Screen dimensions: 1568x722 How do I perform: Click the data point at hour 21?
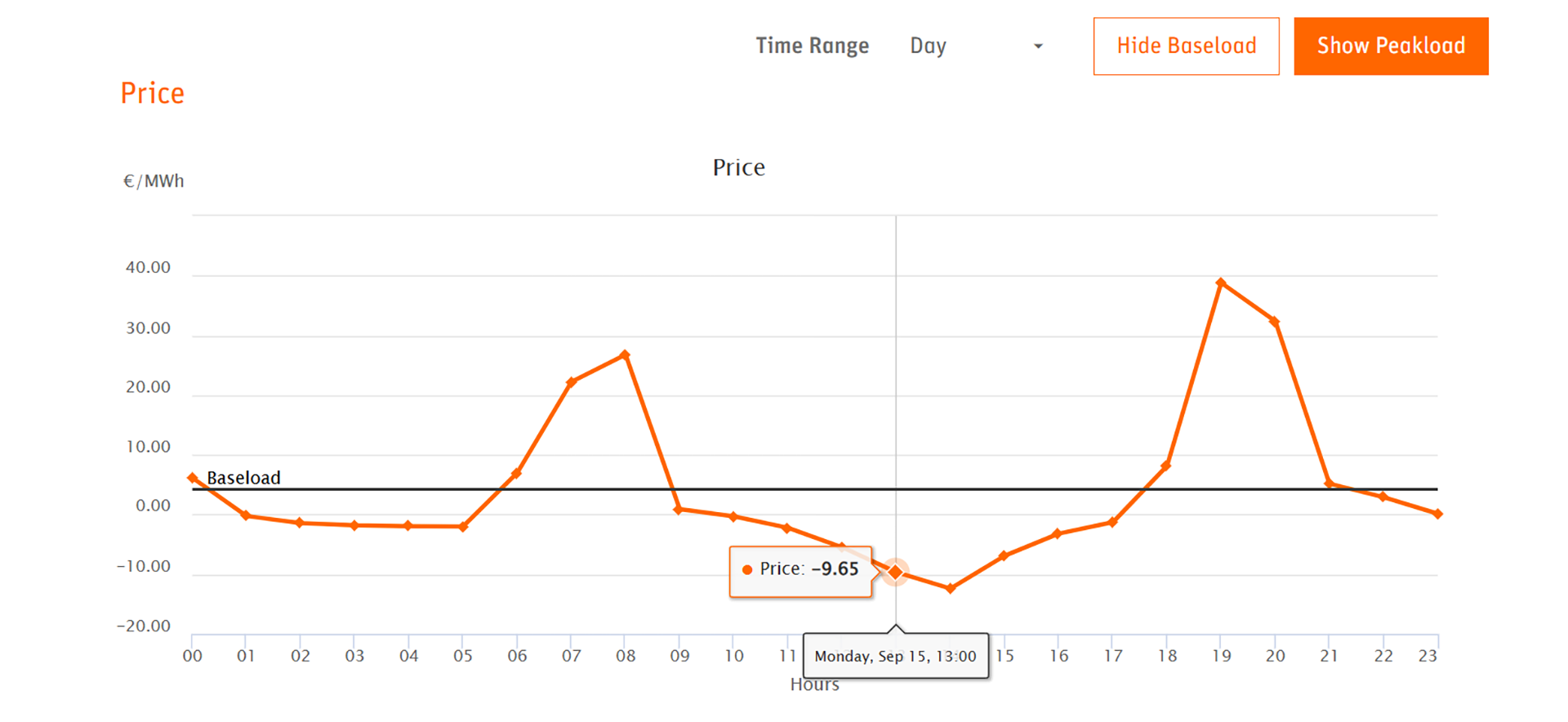coord(1329,484)
